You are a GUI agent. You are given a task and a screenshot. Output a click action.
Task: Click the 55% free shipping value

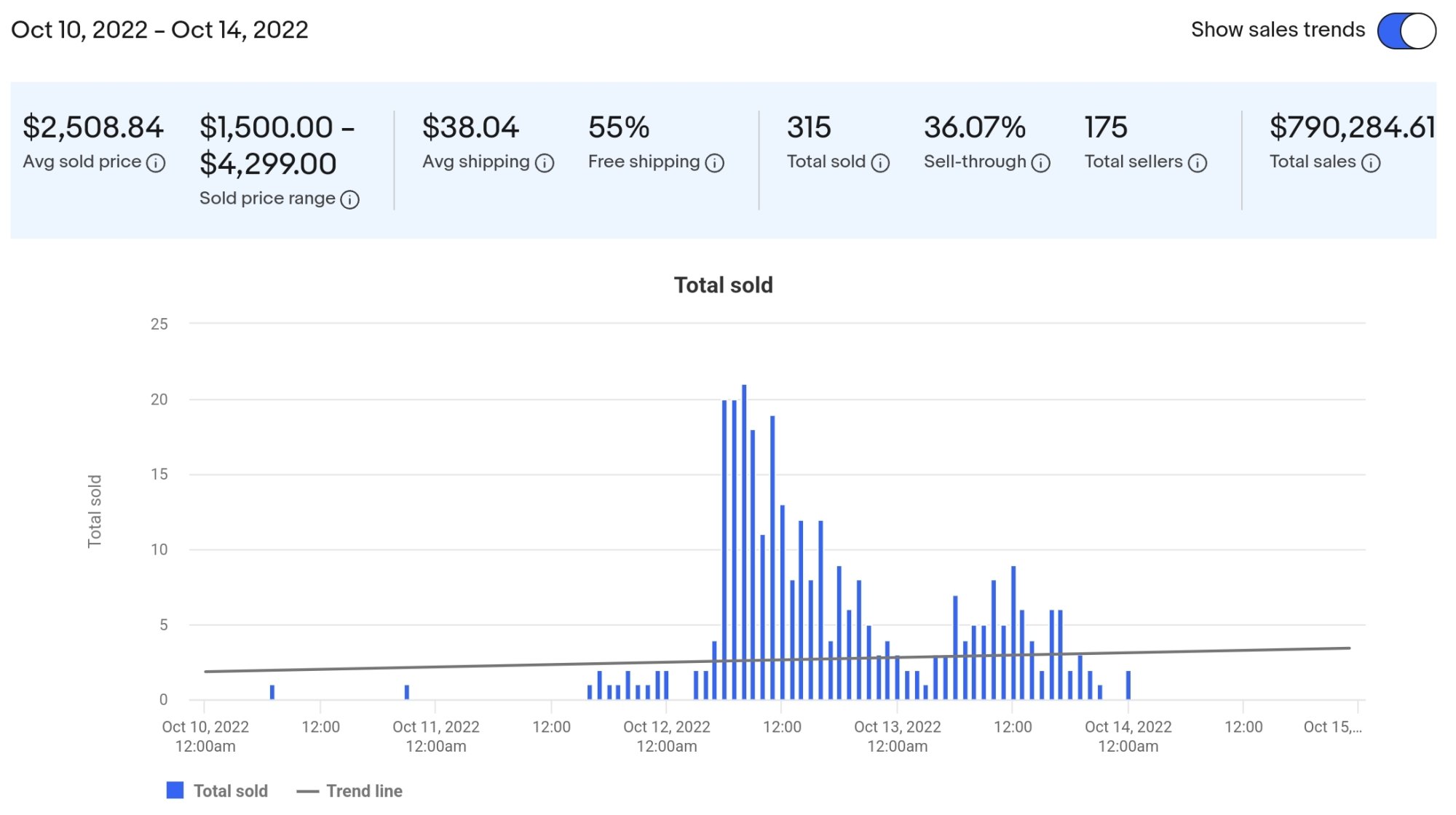tap(619, 127)
